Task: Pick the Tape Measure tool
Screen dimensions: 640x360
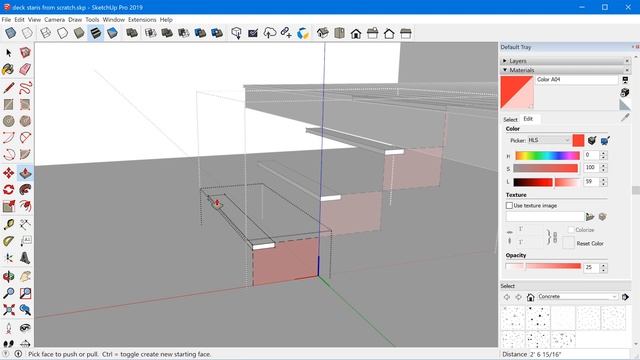Action: click(x=9, y=224)
